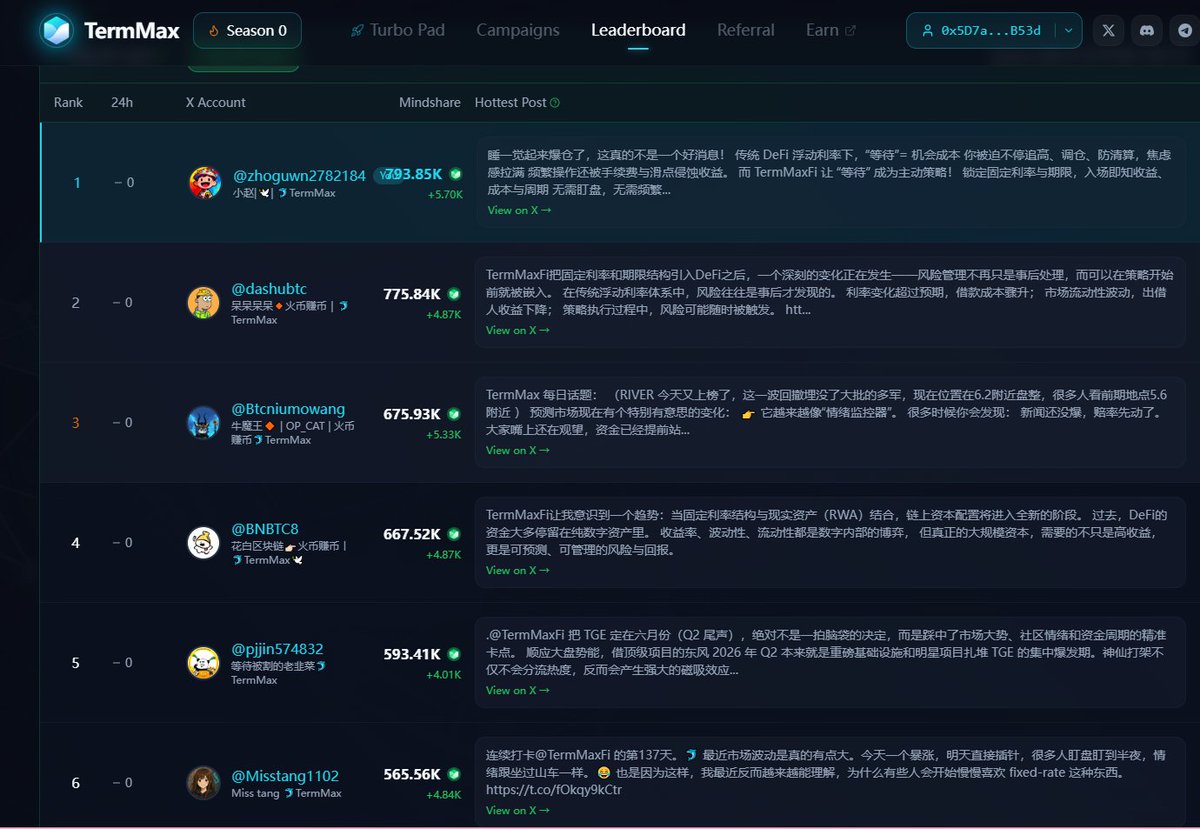The height and width of the screenshot is (829, 1200).
Task: Click green cube icon beside 793.85K
Action: click(x=456, y=174)
